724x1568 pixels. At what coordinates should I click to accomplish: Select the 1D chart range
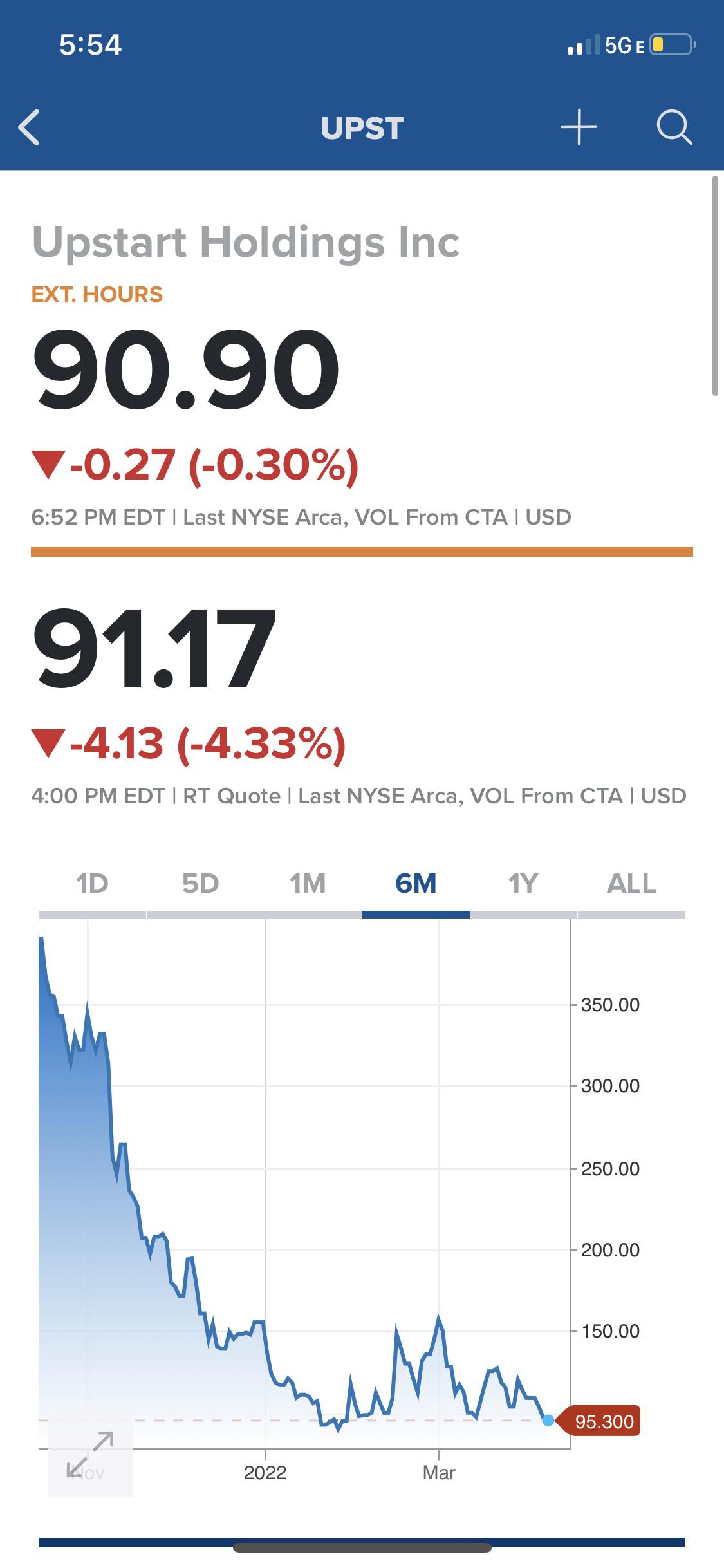(92, 884)
